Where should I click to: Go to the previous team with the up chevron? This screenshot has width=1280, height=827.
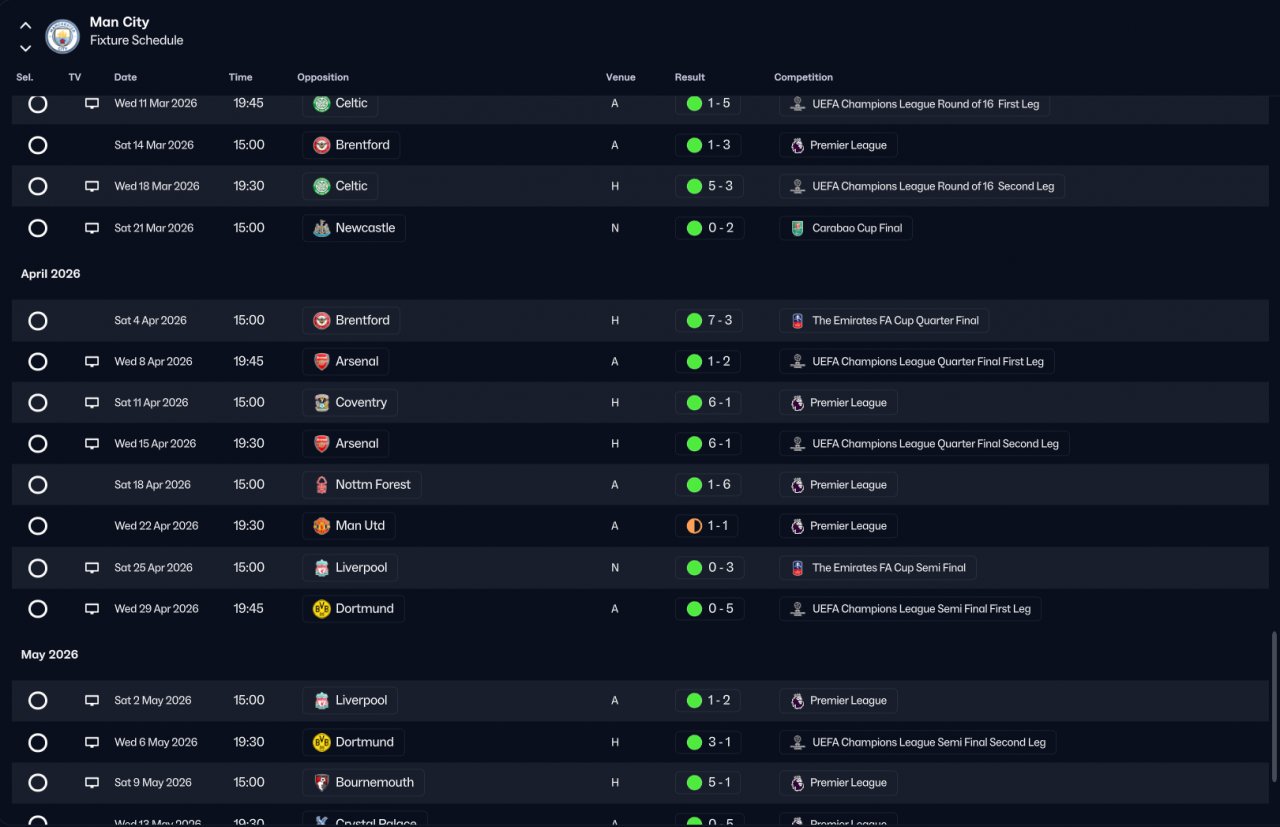tap(26, 26)
